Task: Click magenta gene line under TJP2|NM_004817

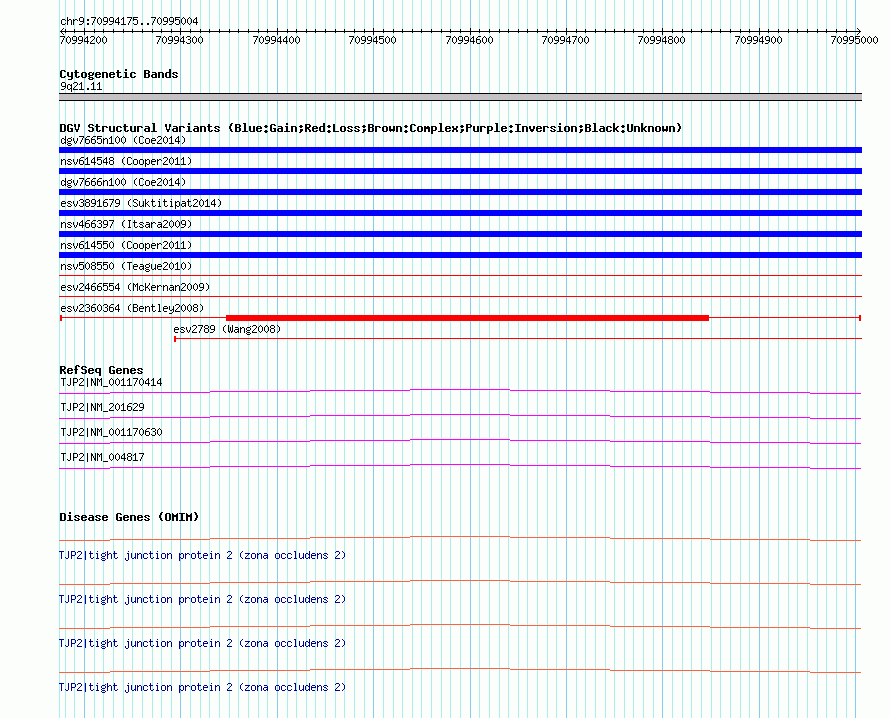Action: click(x=460, y=466)
